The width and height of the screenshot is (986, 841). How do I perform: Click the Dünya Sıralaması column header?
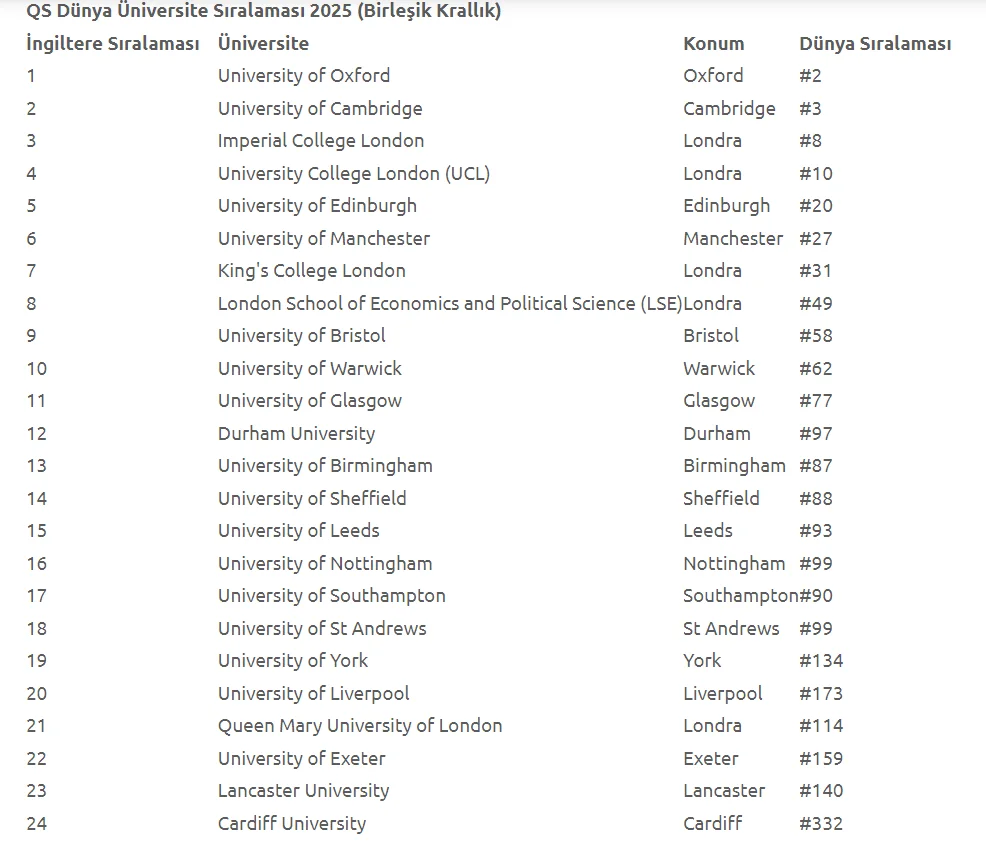point(875,44)
